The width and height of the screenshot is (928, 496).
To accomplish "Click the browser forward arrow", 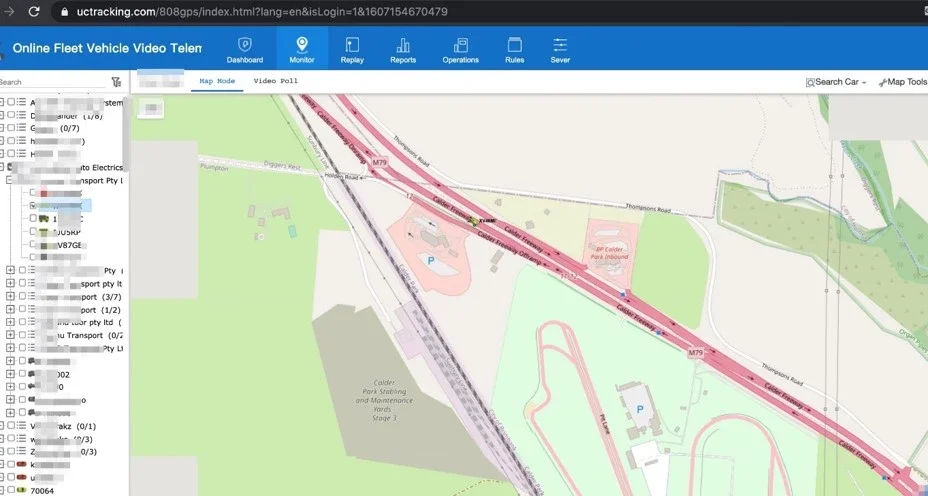I will coord(9,11).
